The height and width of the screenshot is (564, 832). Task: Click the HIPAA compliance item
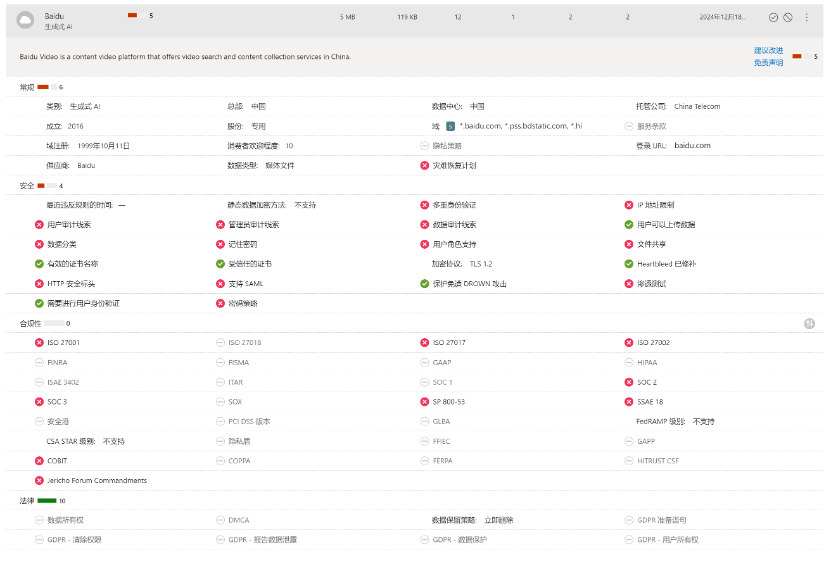pos(647,363)
